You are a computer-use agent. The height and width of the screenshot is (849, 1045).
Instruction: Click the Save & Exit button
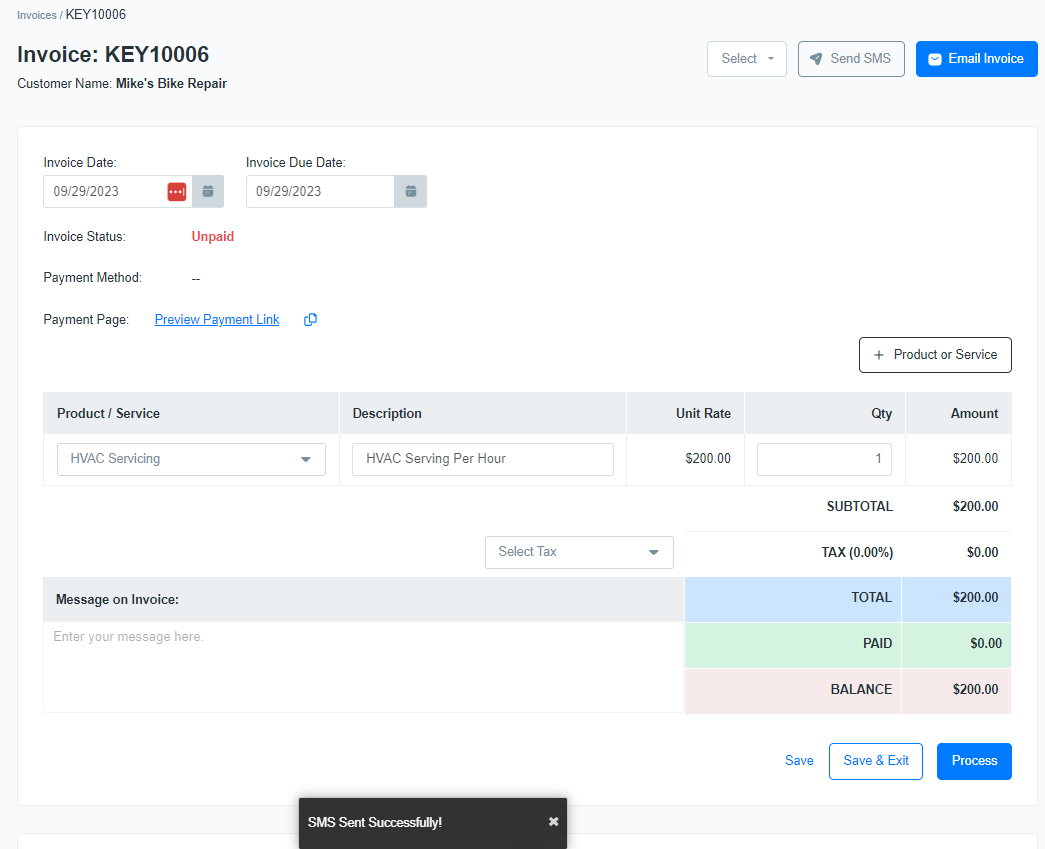click(x=876, y=761)
